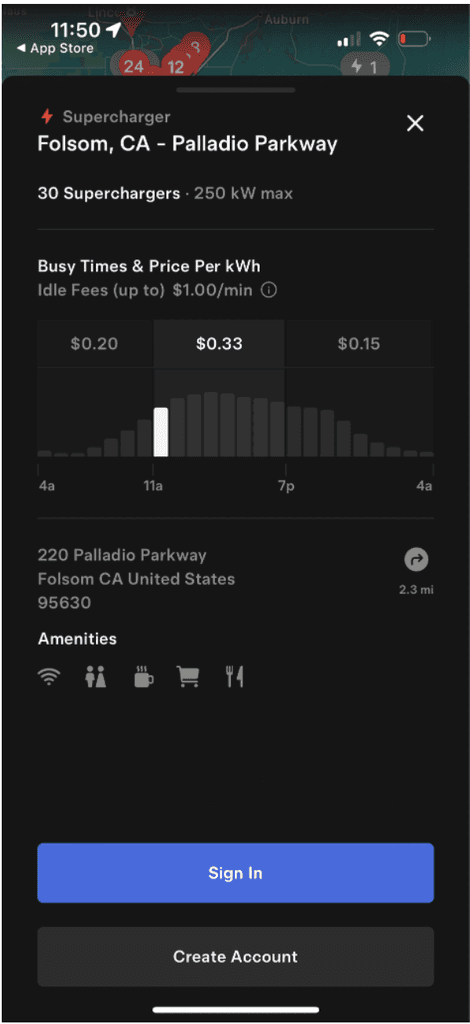Click the Create Account button
This screenshot has height=1024, width=470.
[x=235, y=957]
